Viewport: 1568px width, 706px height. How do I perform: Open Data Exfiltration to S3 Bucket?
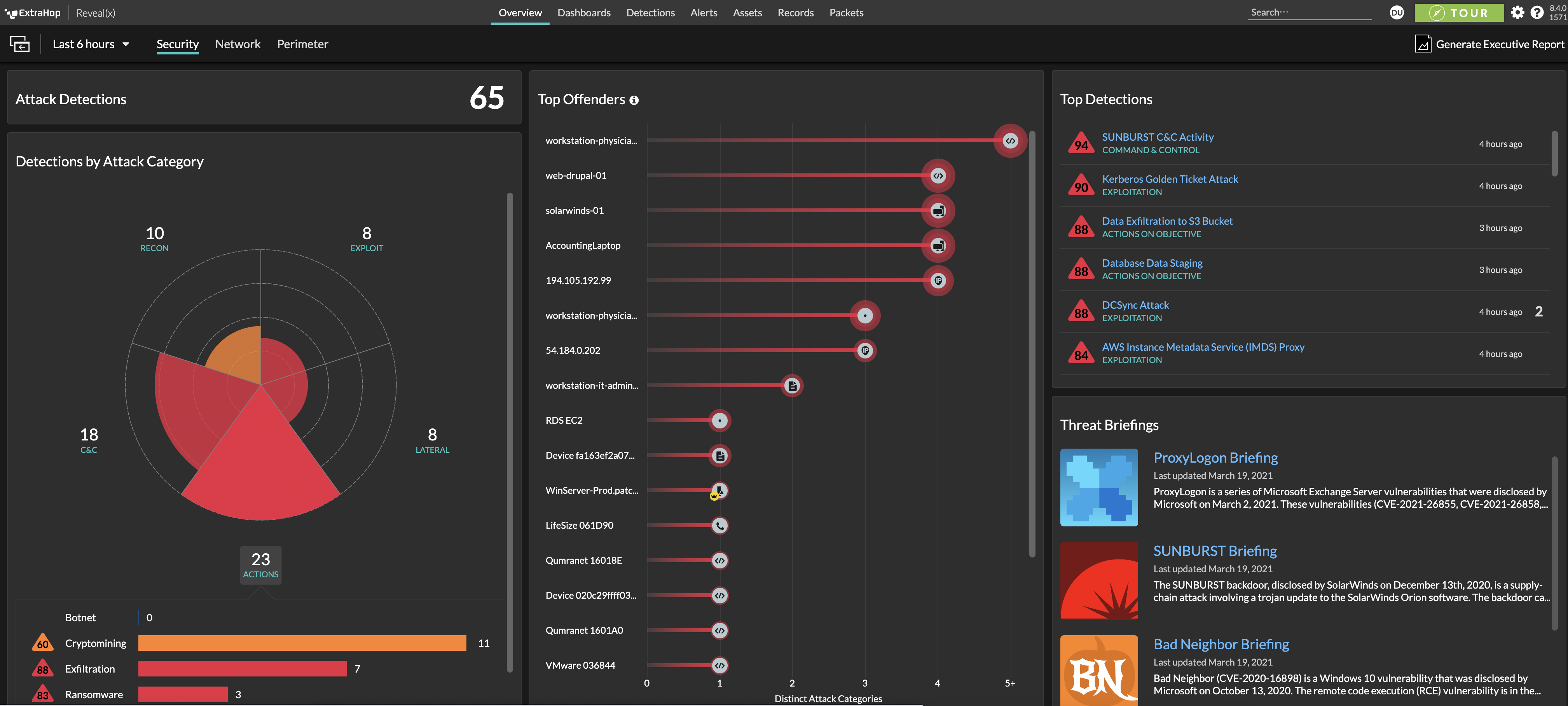click(x=1167, y=221)
